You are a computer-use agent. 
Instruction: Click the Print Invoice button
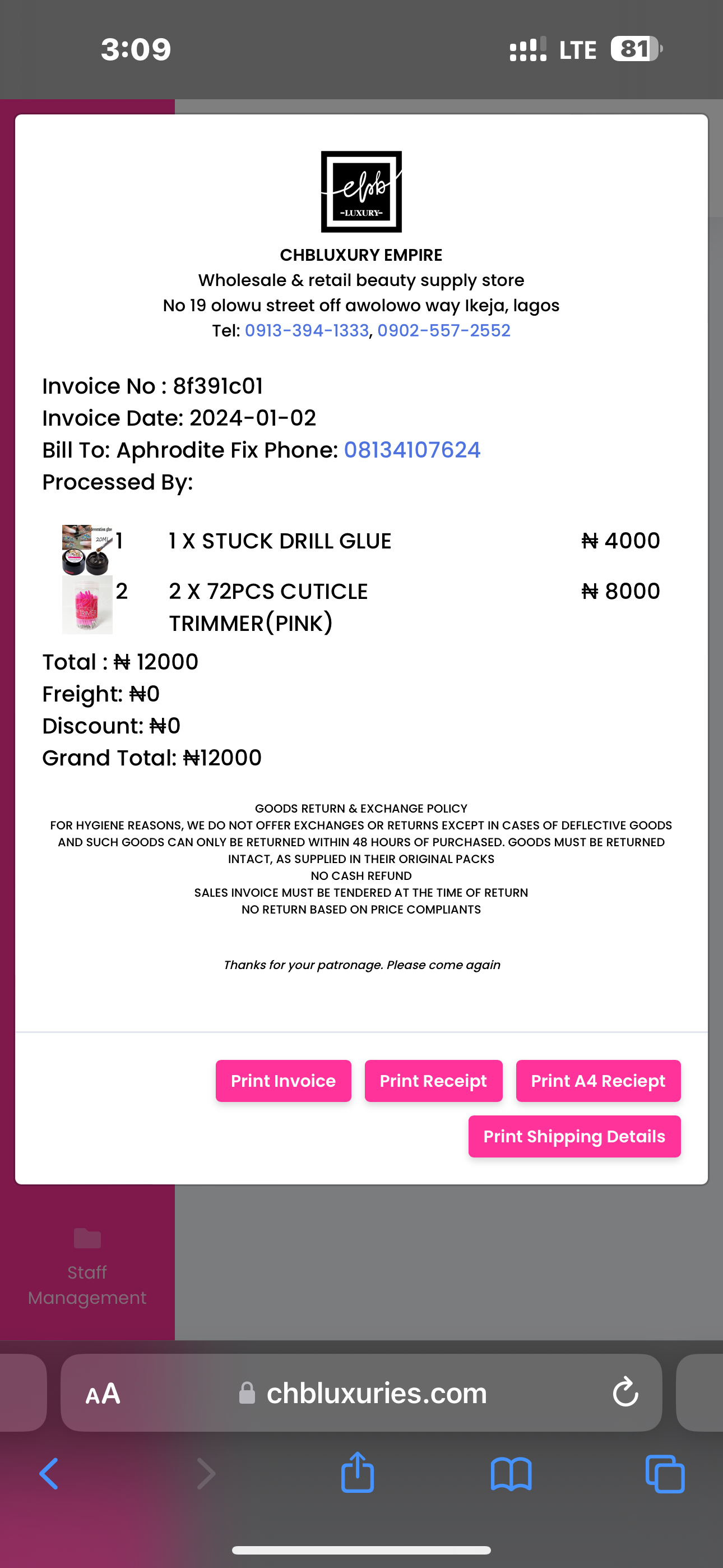coord(283,1081)
